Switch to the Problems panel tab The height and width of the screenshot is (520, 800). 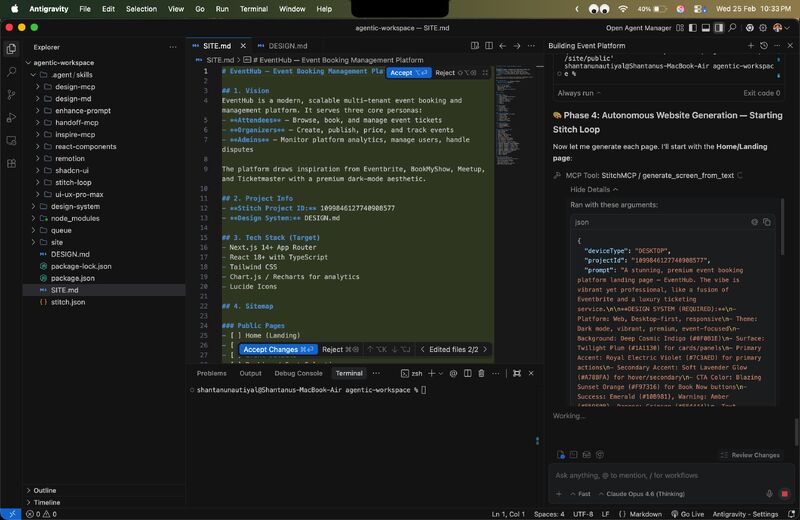[x=211, y=374]
